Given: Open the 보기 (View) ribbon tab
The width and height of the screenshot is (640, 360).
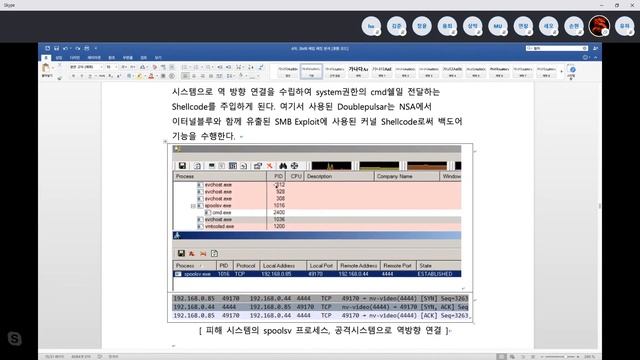Looking at the screenshot, I should 158,58.
